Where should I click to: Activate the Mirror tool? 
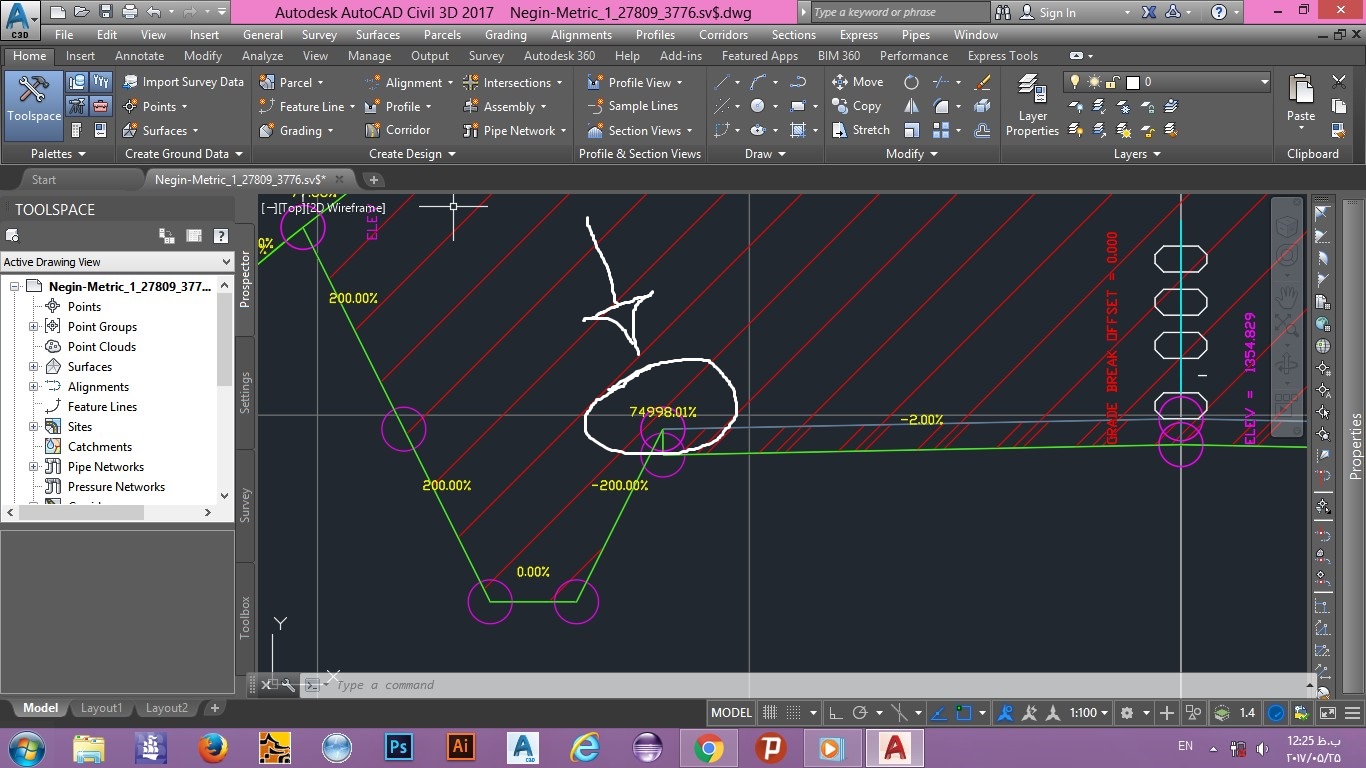coord(910,106)
